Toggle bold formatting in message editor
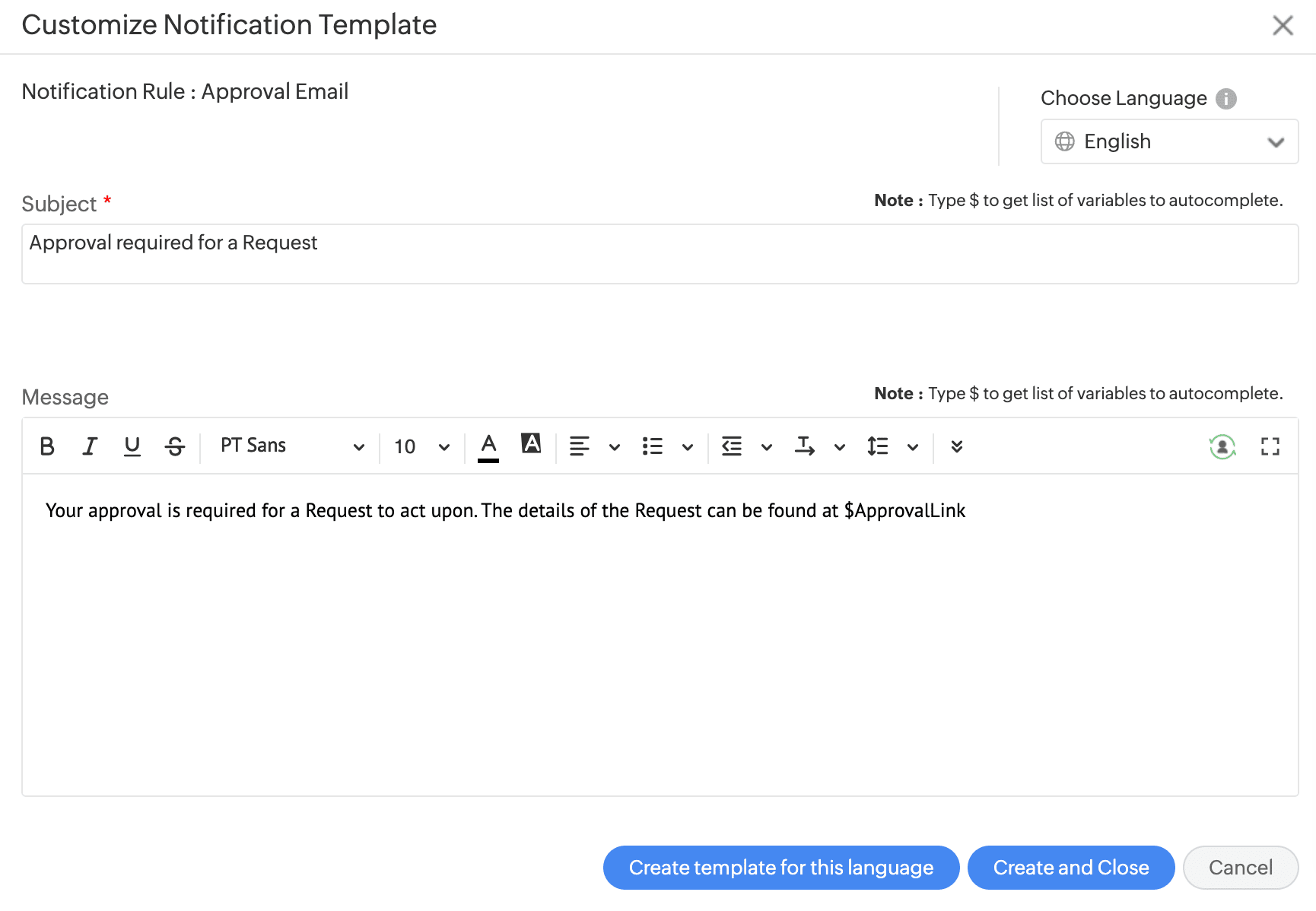The width and height of the screenshot is (1316, 911). (x=47, y=446)
